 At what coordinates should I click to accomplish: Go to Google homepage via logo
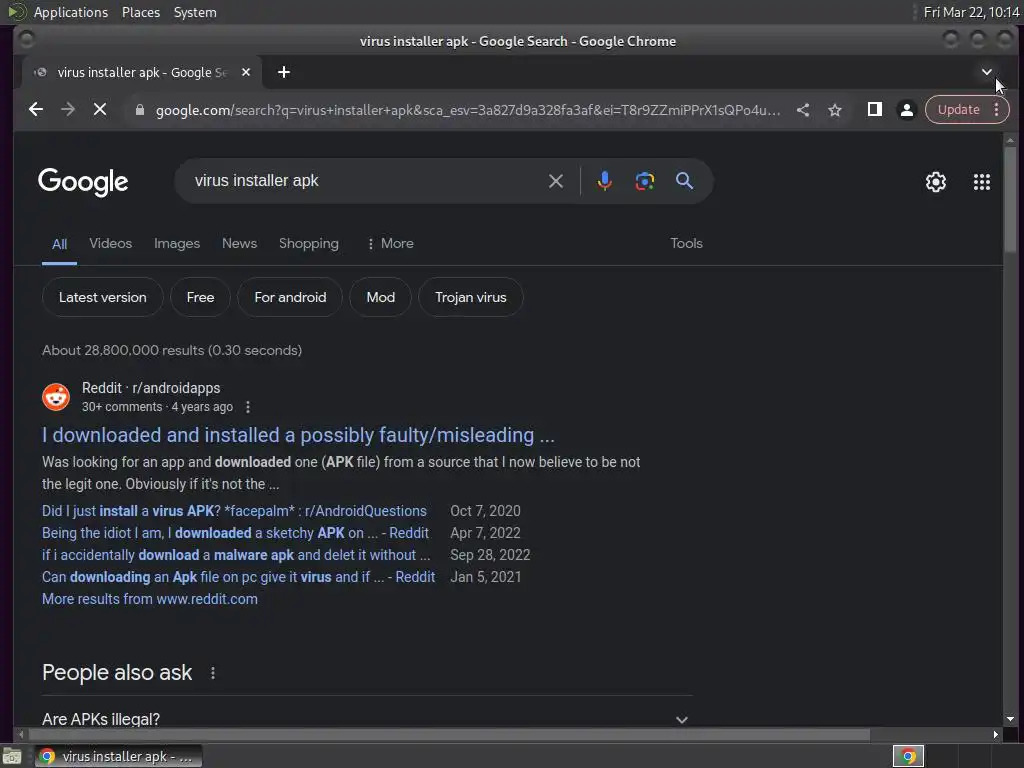pyautogui.click(x=83, y=182)
